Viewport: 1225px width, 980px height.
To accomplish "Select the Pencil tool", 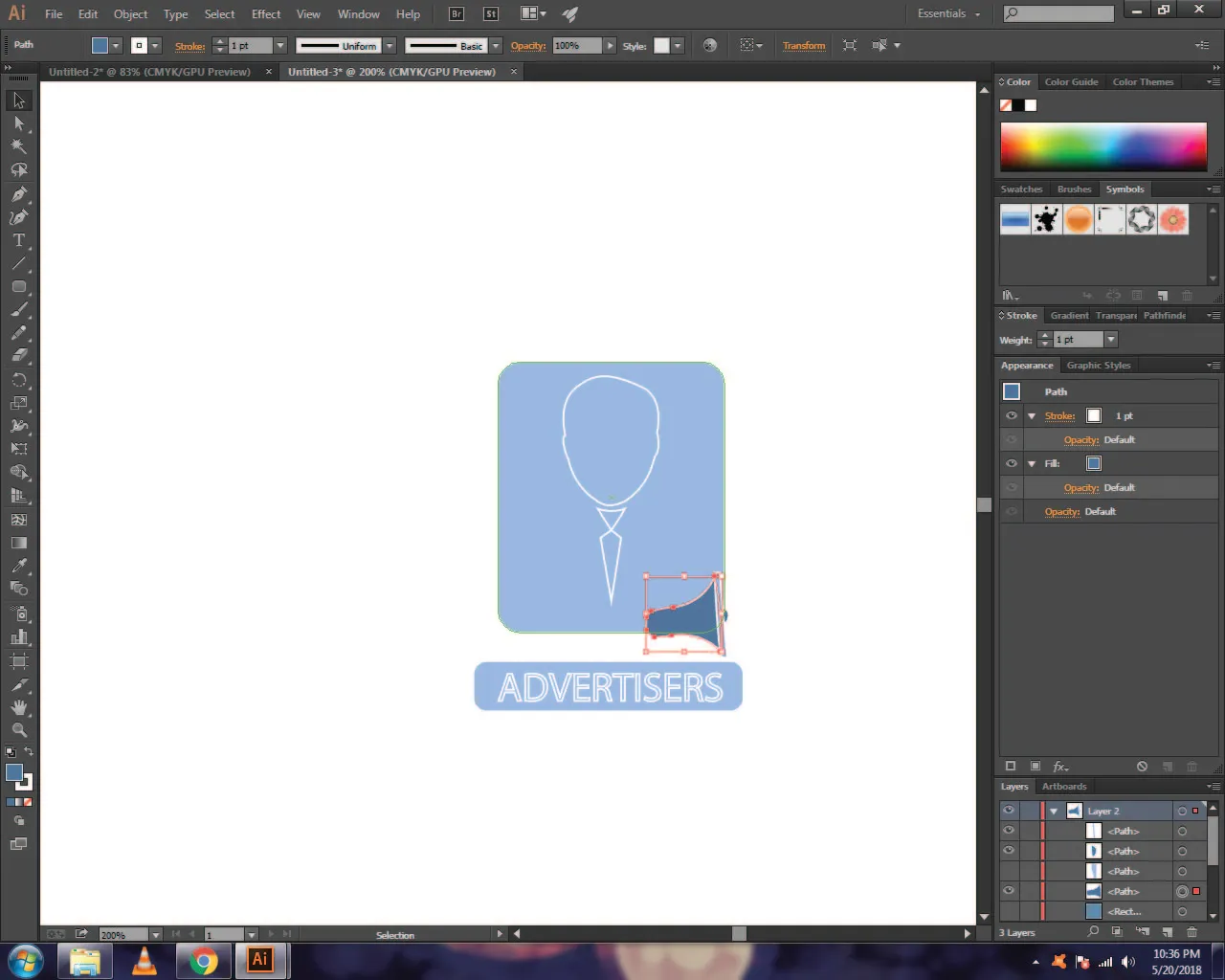I will point(19,333).
